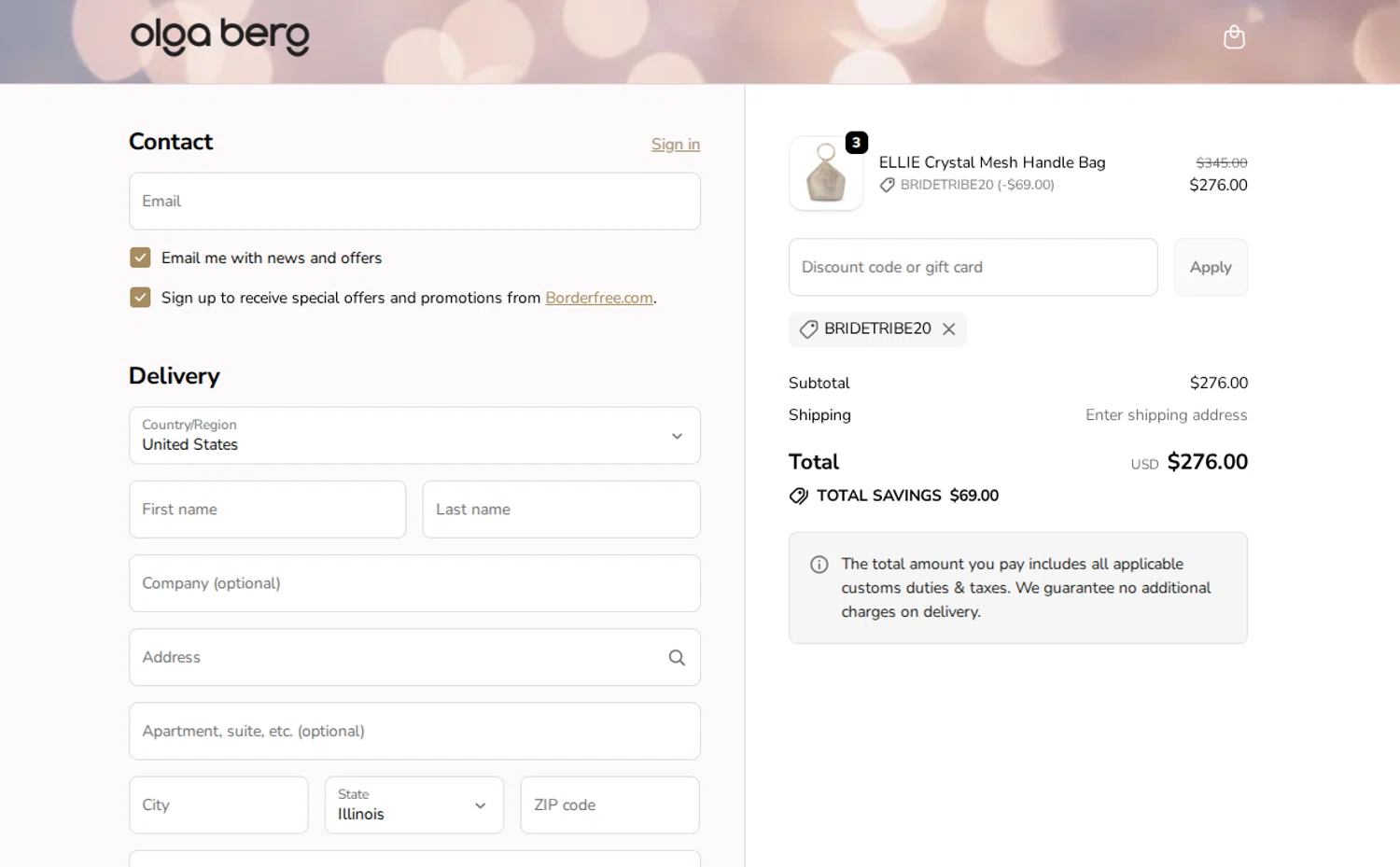This screenshot has height=867, width=1400.
Task: Open the Country/Region dropdown
Action: [414, 435]
